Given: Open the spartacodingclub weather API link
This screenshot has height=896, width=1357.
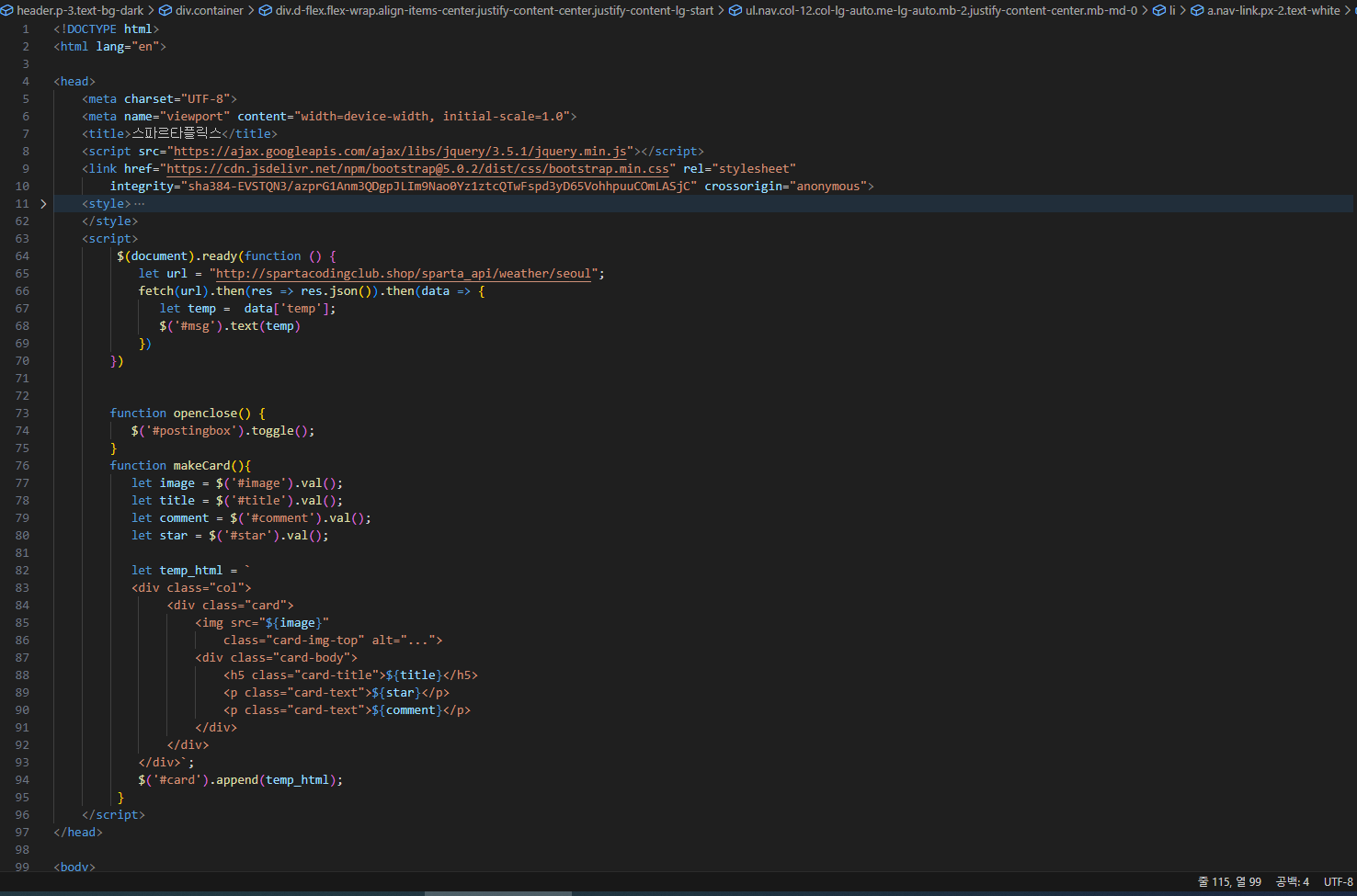Looking at the screenshot, I should [x=404, y=274].
